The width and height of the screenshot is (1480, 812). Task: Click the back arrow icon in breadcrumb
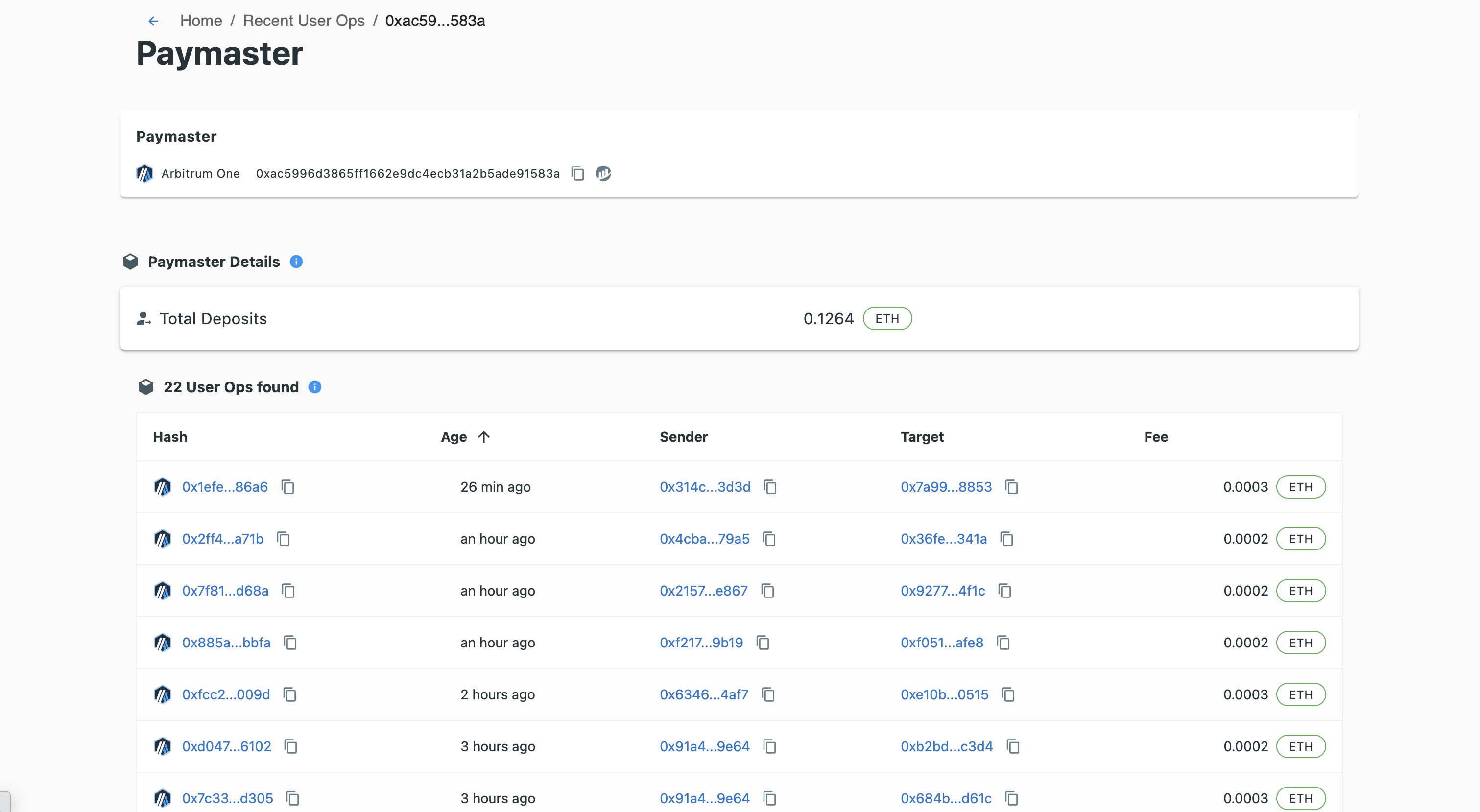click(153, 21)
